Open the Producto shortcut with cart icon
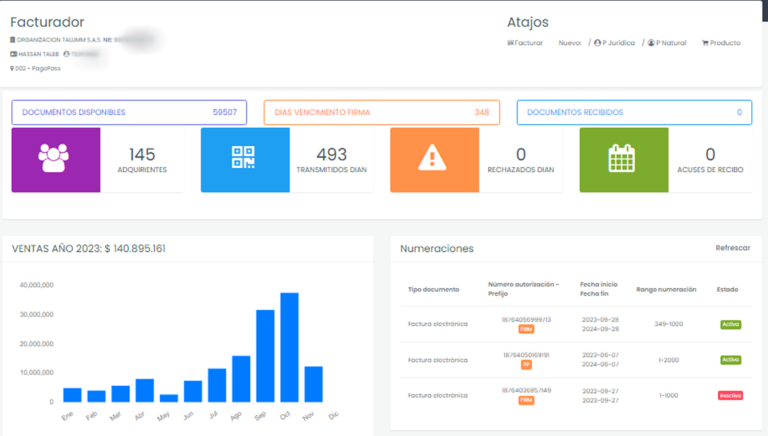The image size is (768, 436). coord(721,43)
